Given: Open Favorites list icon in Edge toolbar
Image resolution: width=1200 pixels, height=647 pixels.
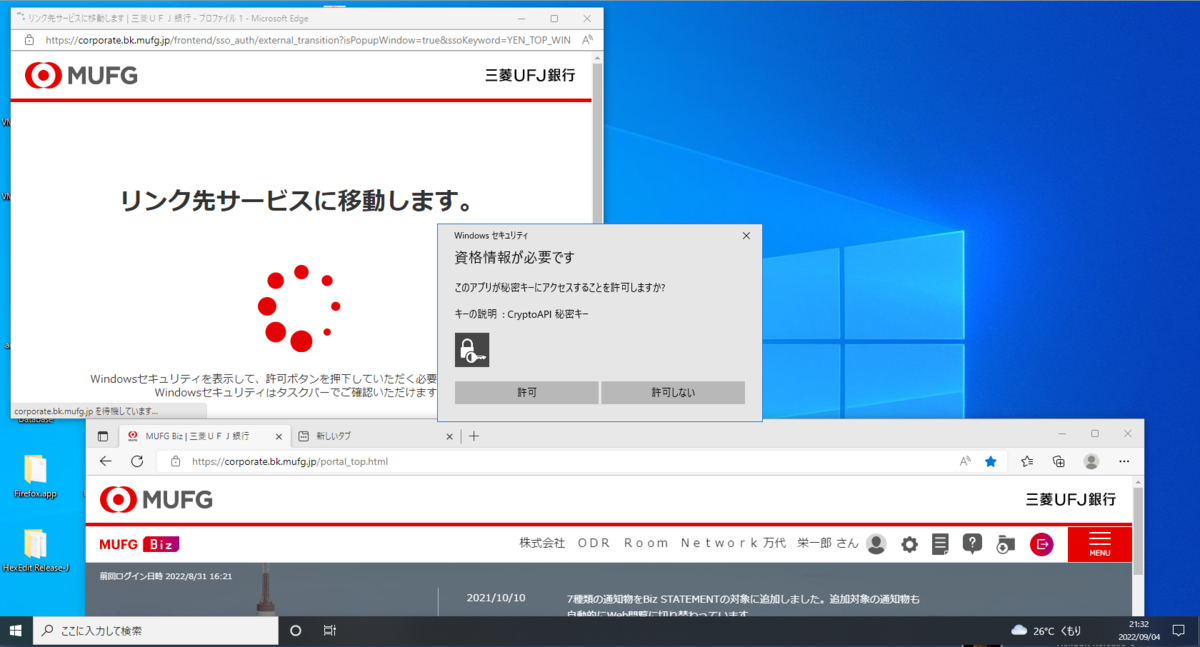Looking at the screenshot, I should point(1027,461).
